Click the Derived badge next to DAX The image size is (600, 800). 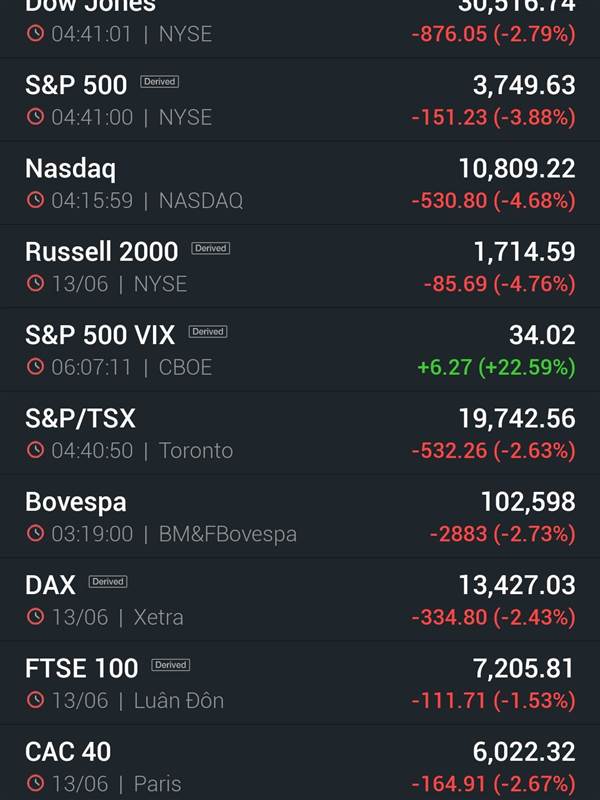(x=108, y=581)
